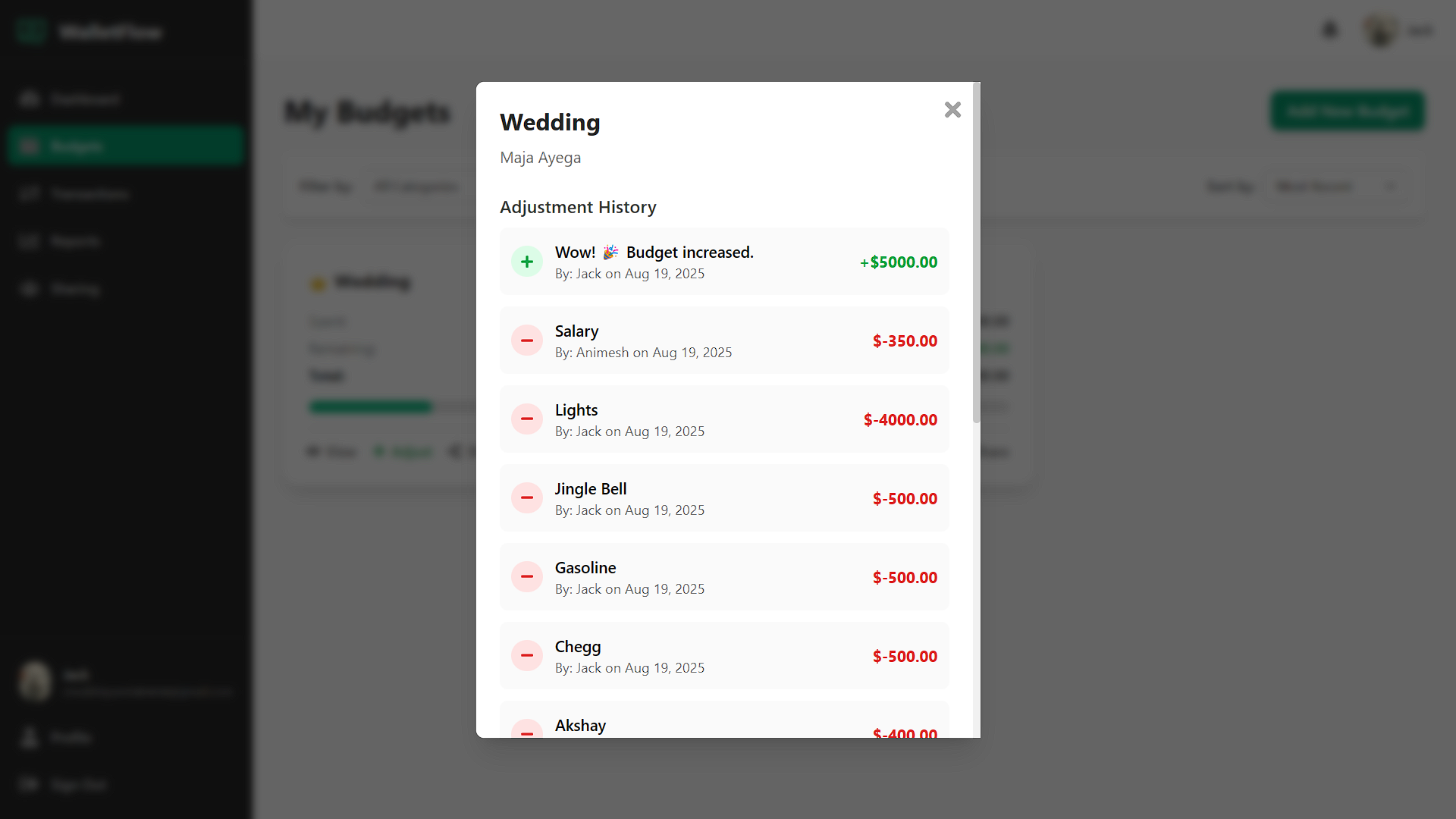Open the Sort by dropdown
The width and height of the screenshot is (1456, 819).
click(x=1338, y=187)
